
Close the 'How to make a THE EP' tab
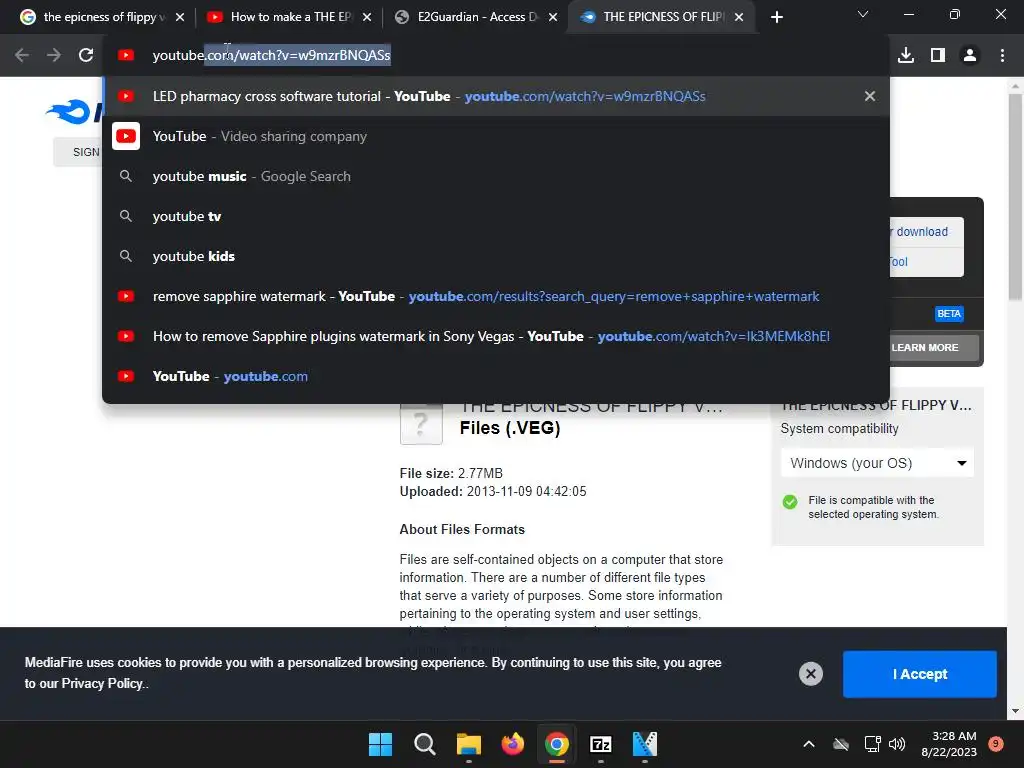(x=367, y=17)
